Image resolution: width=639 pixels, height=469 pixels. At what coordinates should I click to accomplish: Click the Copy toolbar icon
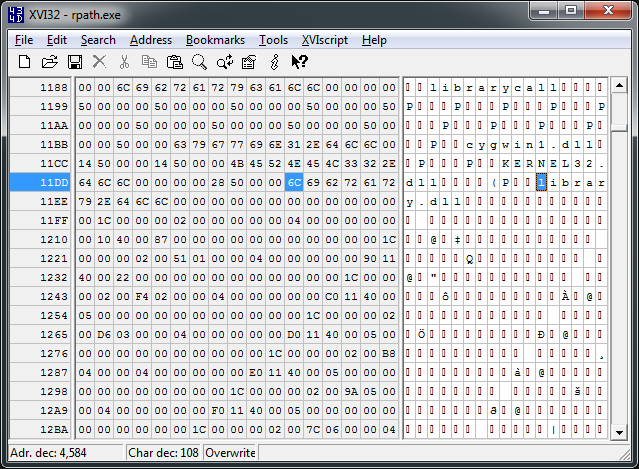click(x=149, y=62)
